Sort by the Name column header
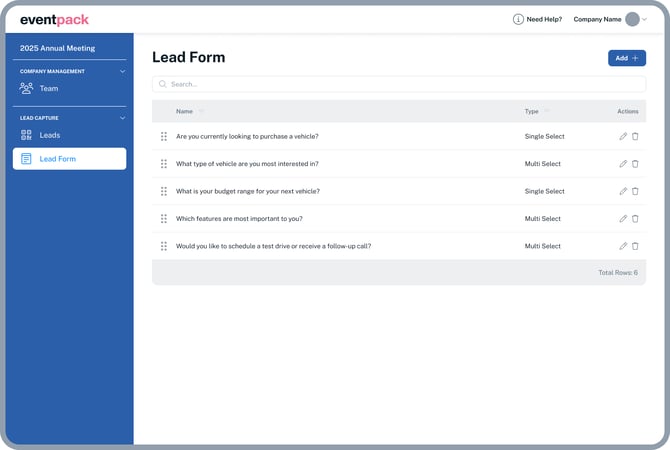The width and height of the screenshot is (670, 450). point(185,111)
